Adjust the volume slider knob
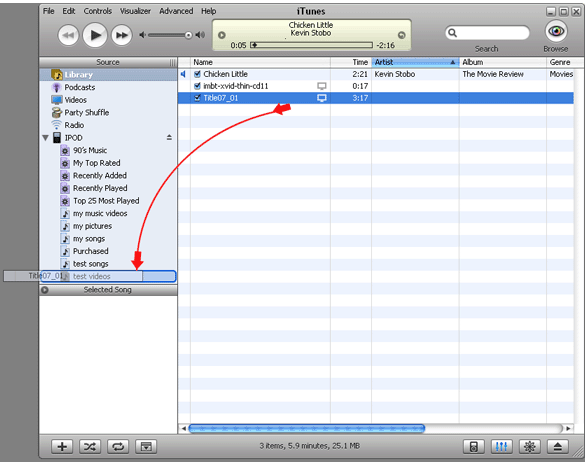 pos(189,35)
